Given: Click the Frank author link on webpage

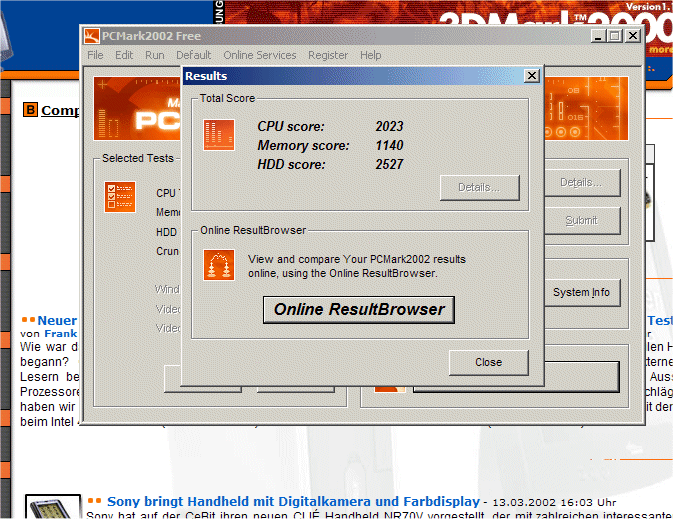Looking at the screenshot, I should click(61, 333).
